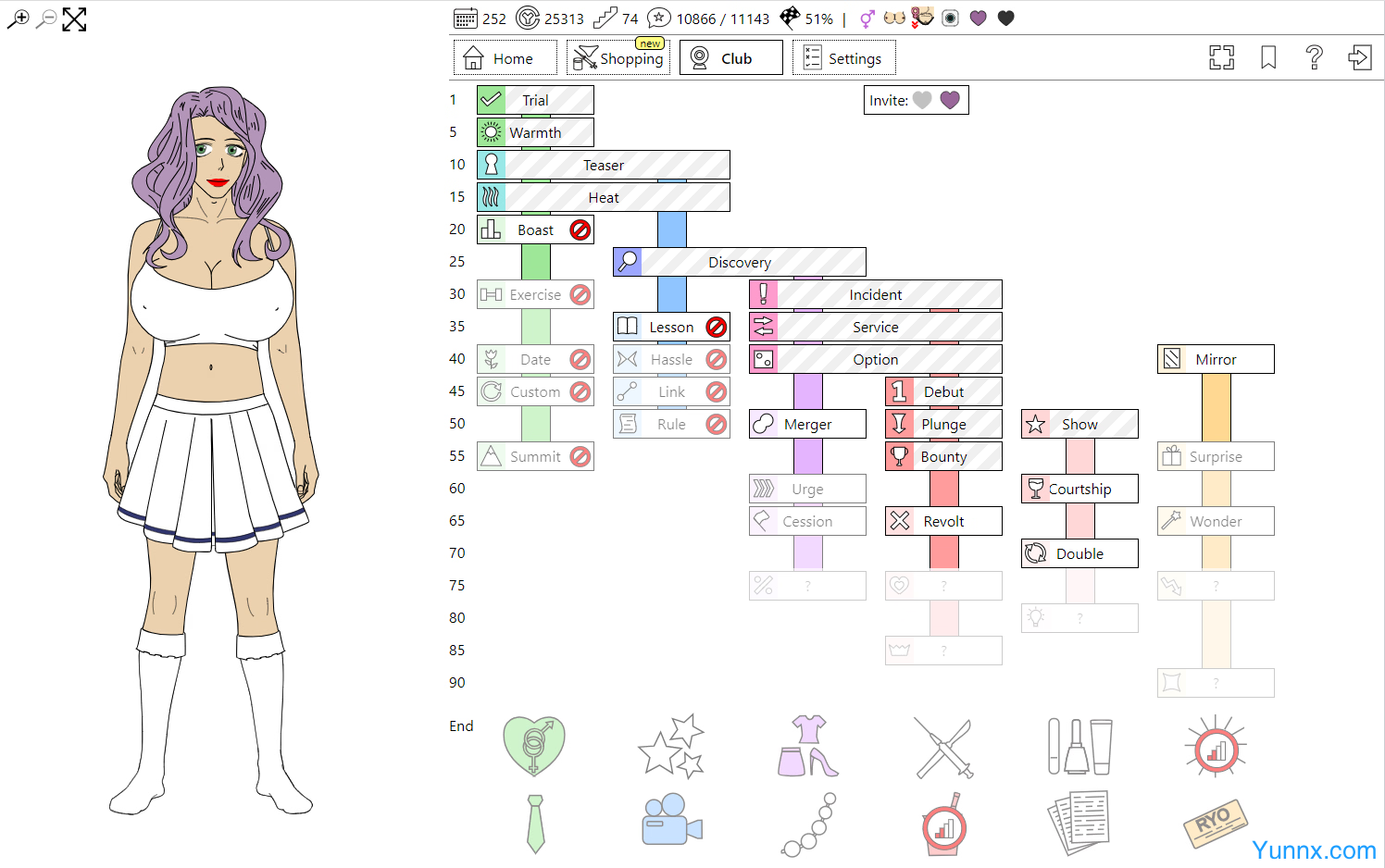Click the exit door icon
The width and height of the screenshot is (1385, 868).
tap(1359, 57)
